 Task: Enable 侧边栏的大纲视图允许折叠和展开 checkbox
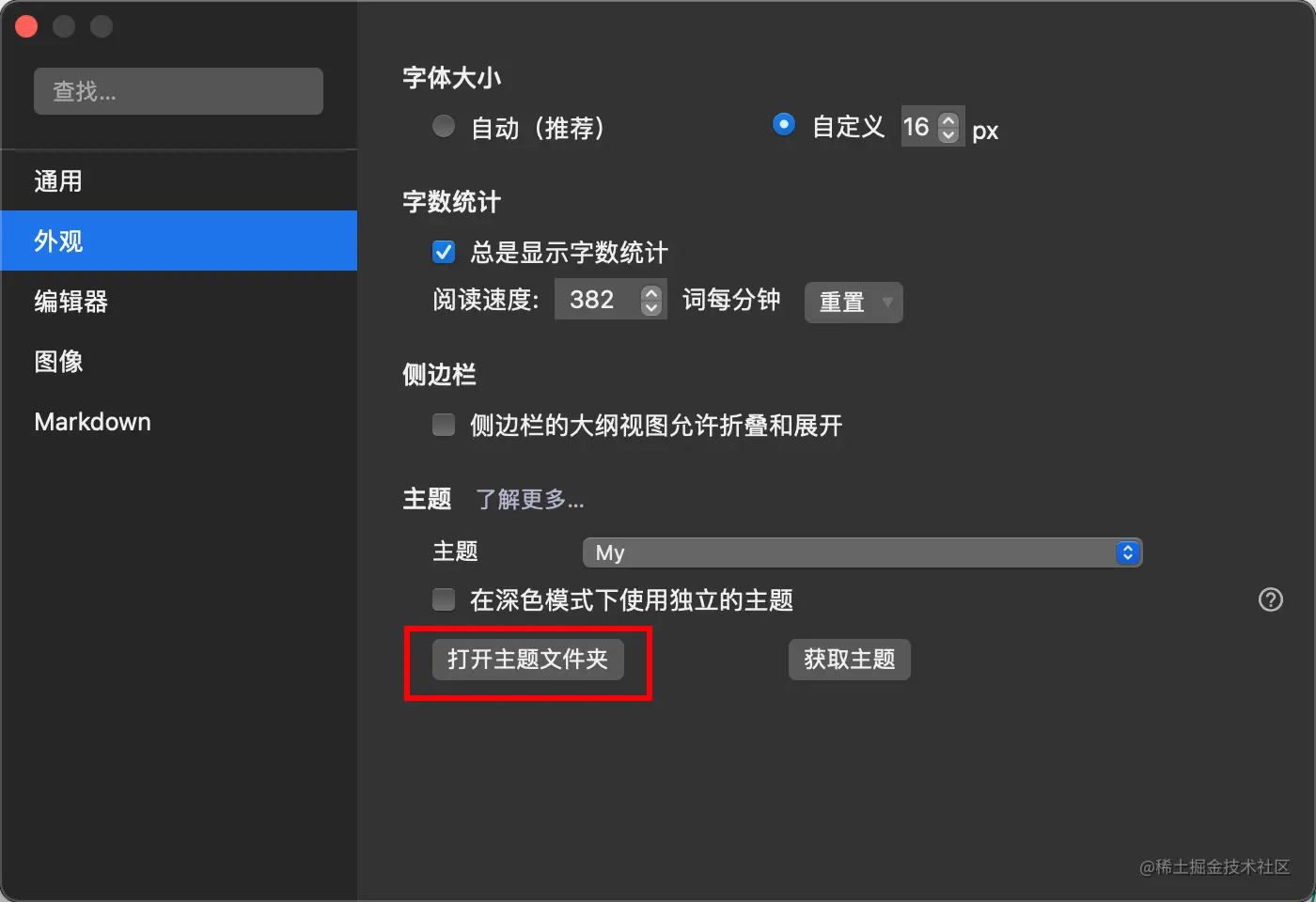pos(444,425)
